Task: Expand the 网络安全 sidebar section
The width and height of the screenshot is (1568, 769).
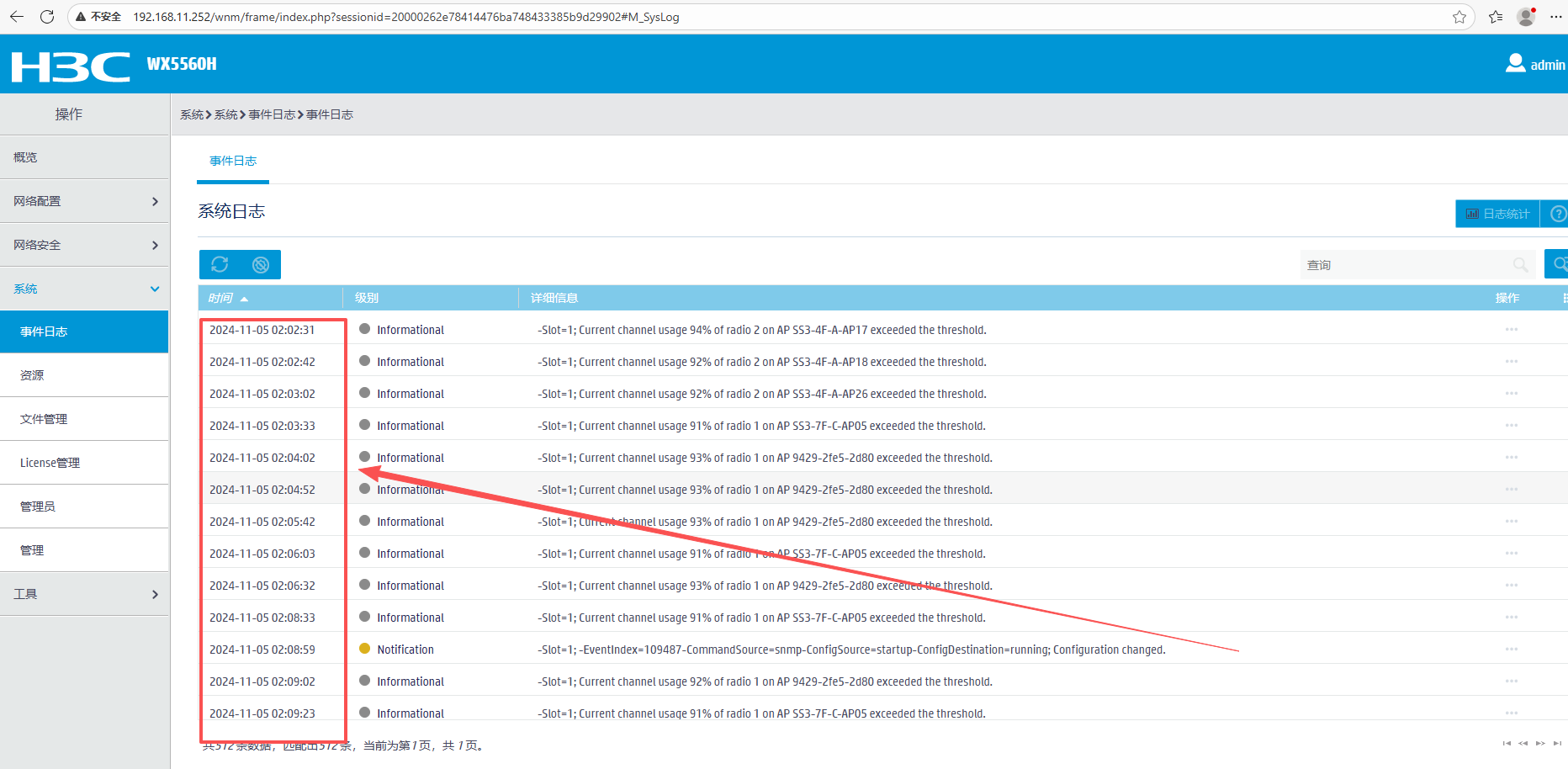Action: [84, 245]
